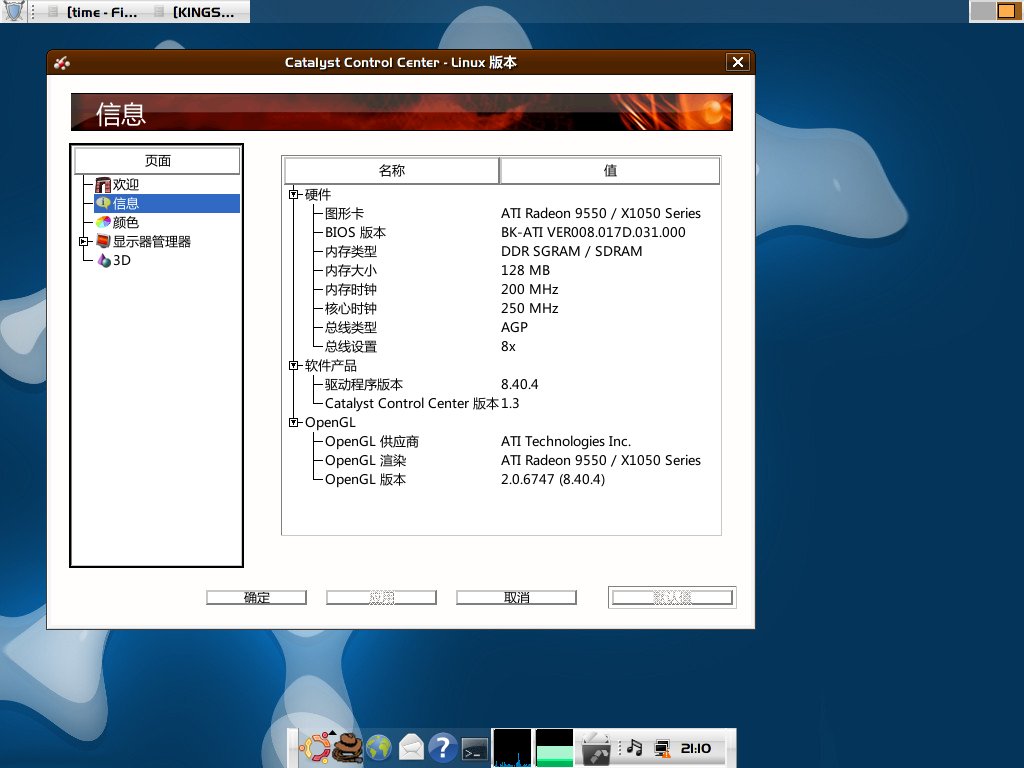Collapse the 软件产品 tree section
Screen dimensions: 1024x768
pyautogui.click(x=294, y=366)
